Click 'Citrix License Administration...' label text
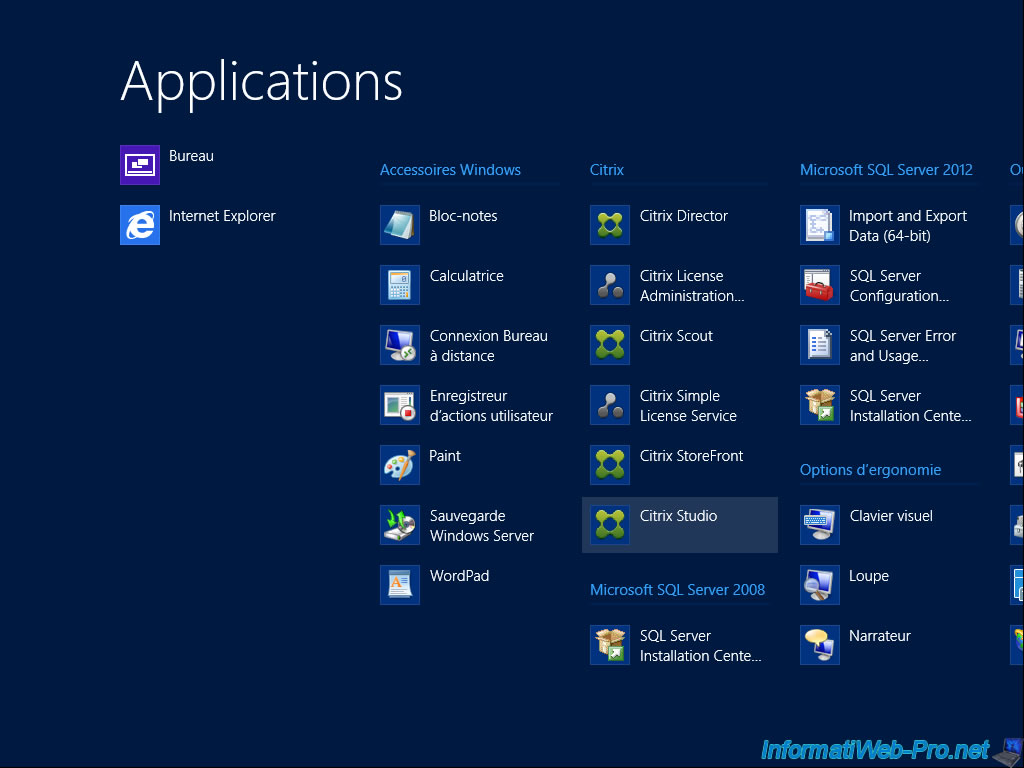This screenshot has width=1024, height=768. pyautogui.click(x=692, y=286)
